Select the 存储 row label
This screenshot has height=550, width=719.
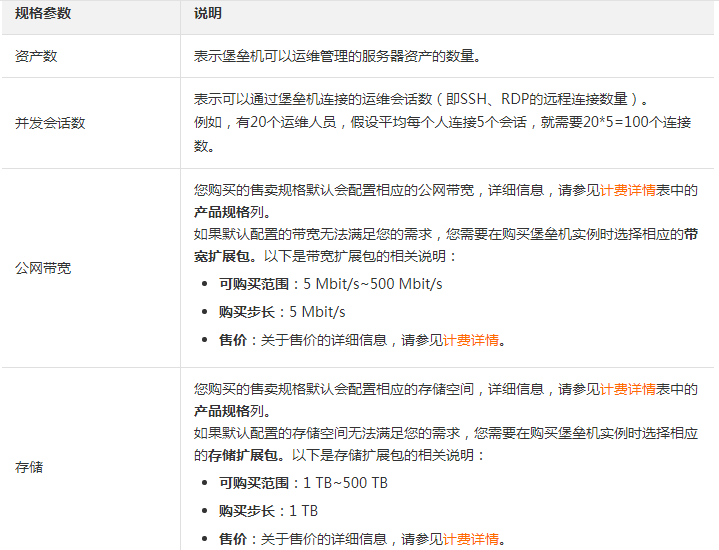29,467
